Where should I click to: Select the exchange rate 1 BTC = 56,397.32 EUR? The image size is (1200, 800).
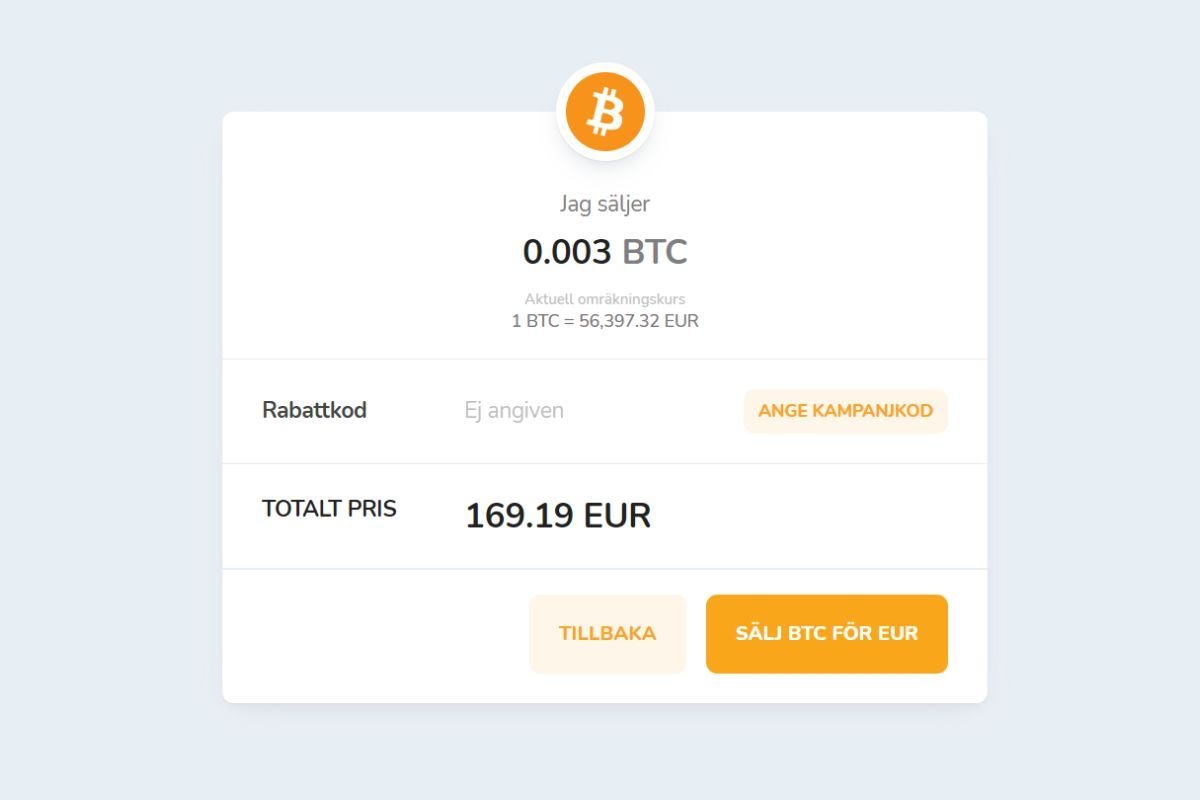coord(604,321)
